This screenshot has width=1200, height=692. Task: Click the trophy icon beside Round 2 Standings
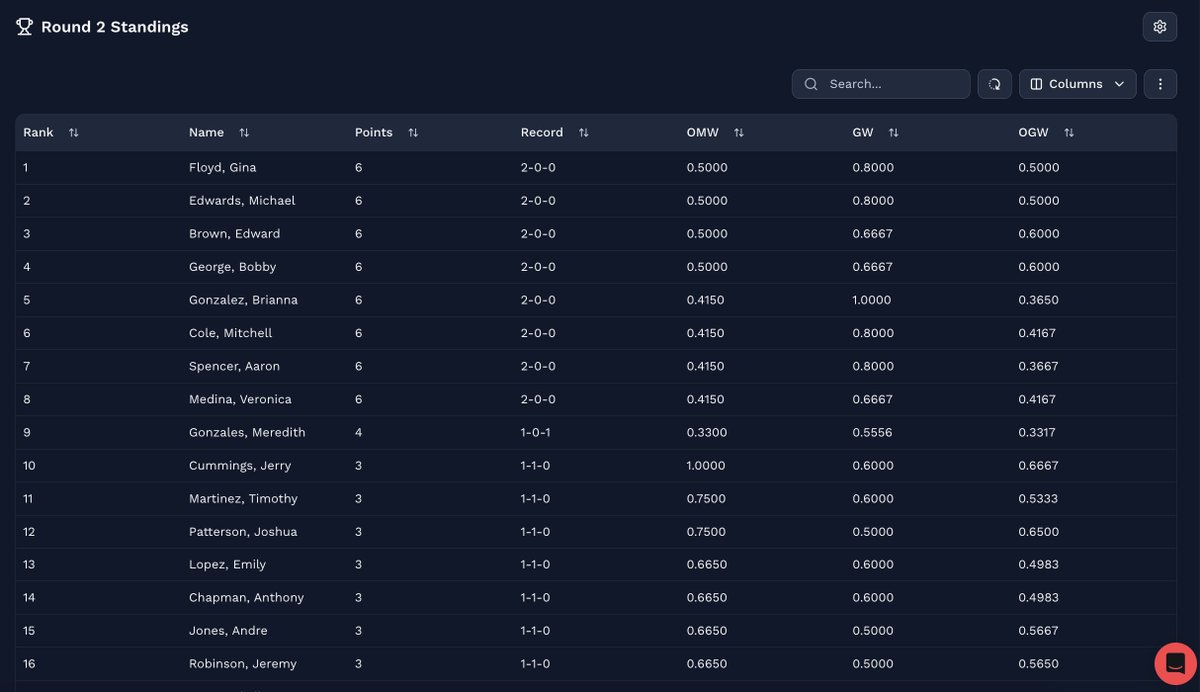(x=25, y=27)
